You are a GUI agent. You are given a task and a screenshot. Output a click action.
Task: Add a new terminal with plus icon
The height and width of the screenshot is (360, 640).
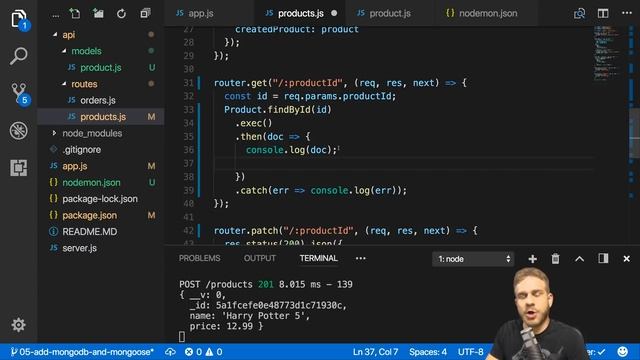pyautogui.click(x=533, y=259)
